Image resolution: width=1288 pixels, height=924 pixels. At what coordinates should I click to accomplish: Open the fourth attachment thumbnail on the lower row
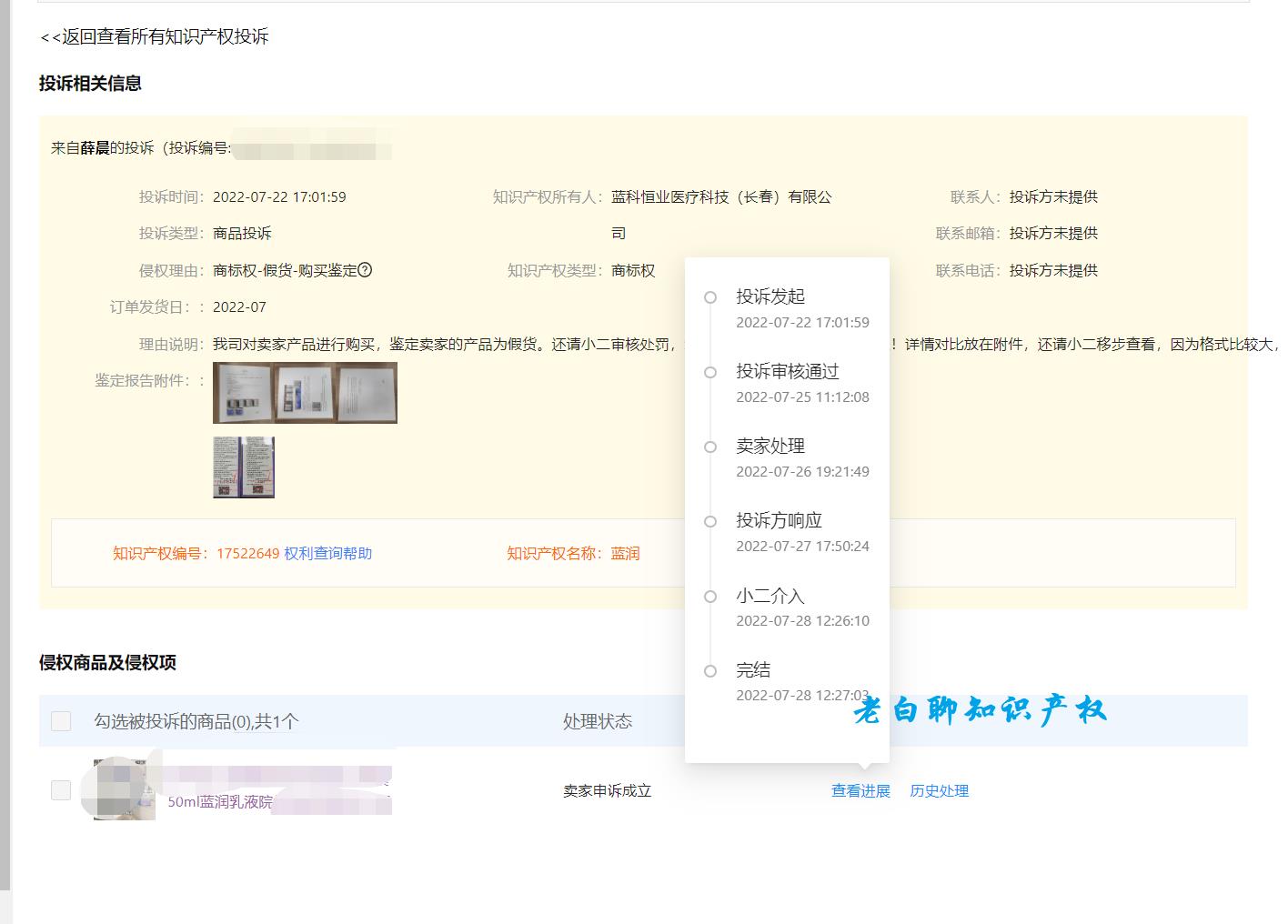(244, 467)
